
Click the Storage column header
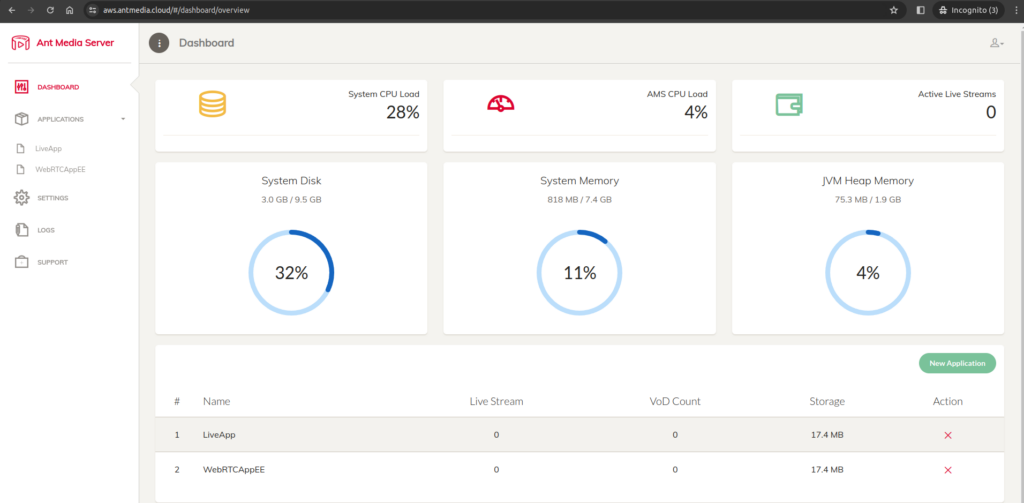click(827, 401)
